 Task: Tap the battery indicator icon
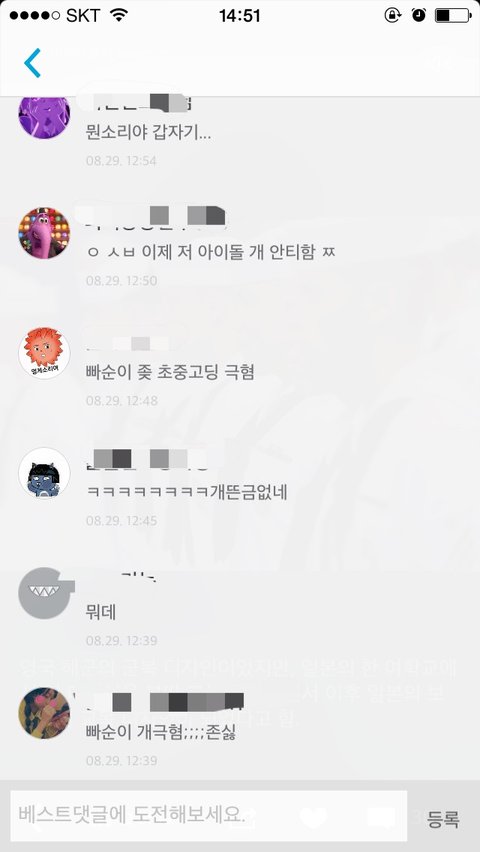coord(453,15)
